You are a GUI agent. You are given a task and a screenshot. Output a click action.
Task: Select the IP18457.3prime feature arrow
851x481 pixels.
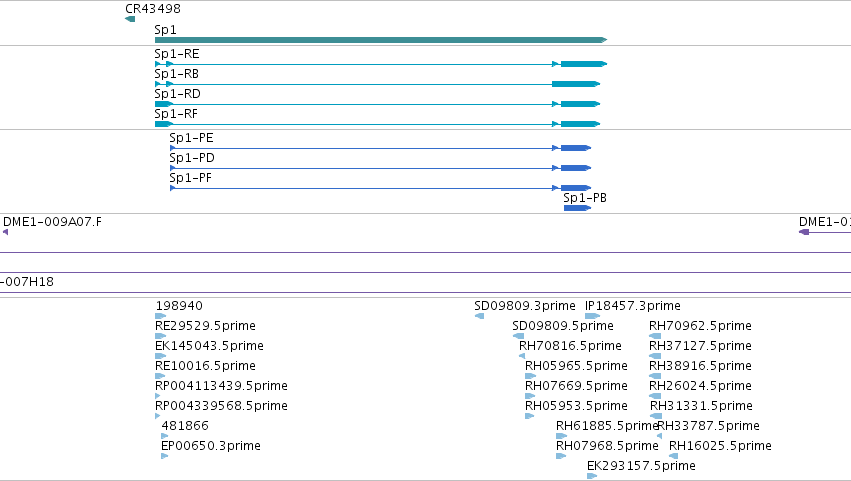pyautogui.click(x=593, y=316)
